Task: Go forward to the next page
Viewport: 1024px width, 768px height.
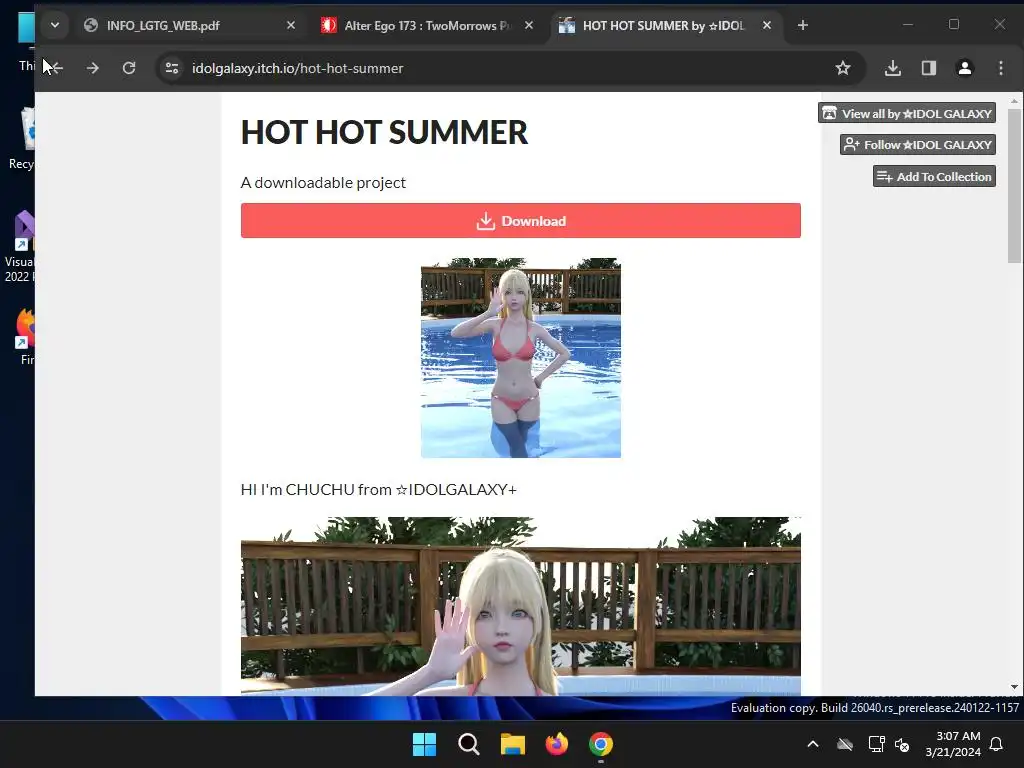Action: pyautogui.click(x=93, y=68)
